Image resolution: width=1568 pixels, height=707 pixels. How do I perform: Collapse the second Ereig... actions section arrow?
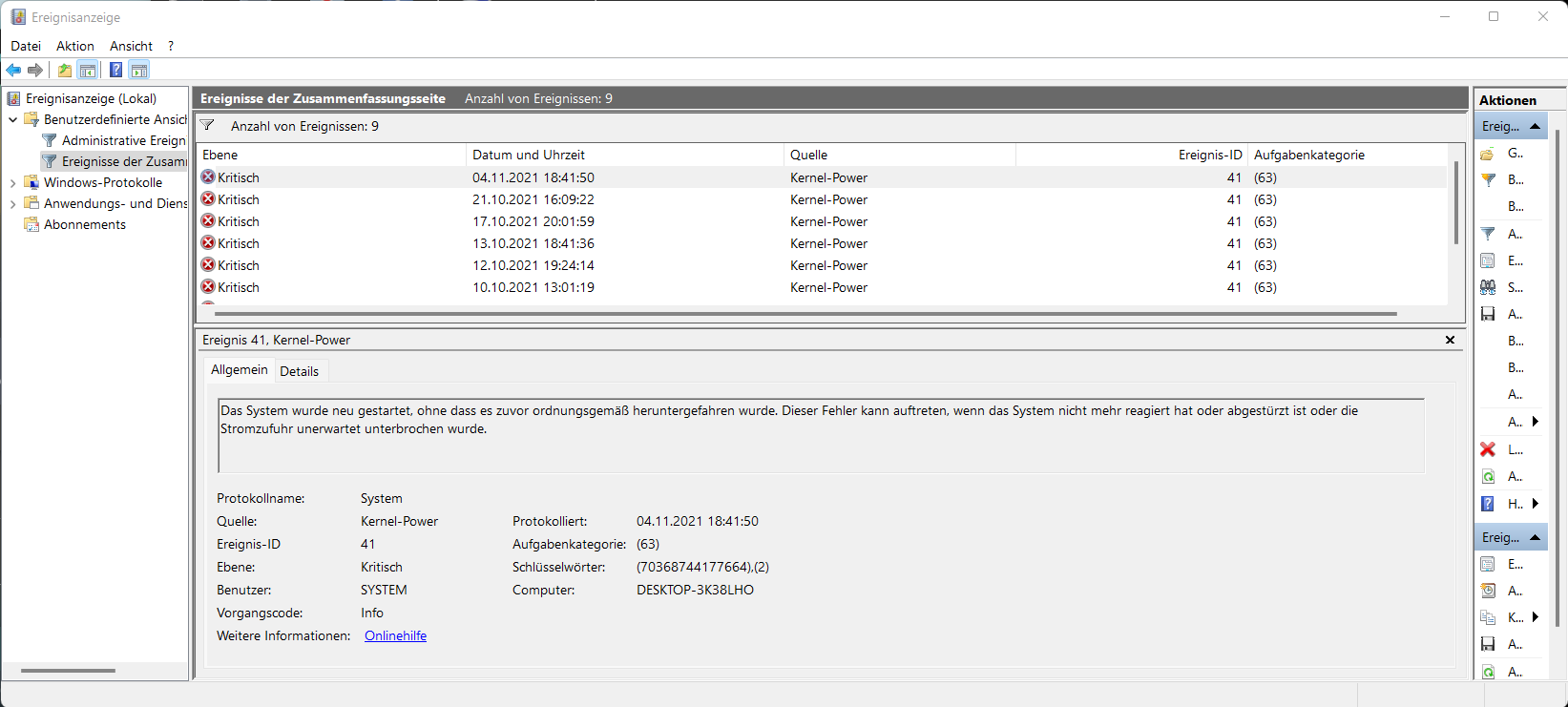point(1535,537)
